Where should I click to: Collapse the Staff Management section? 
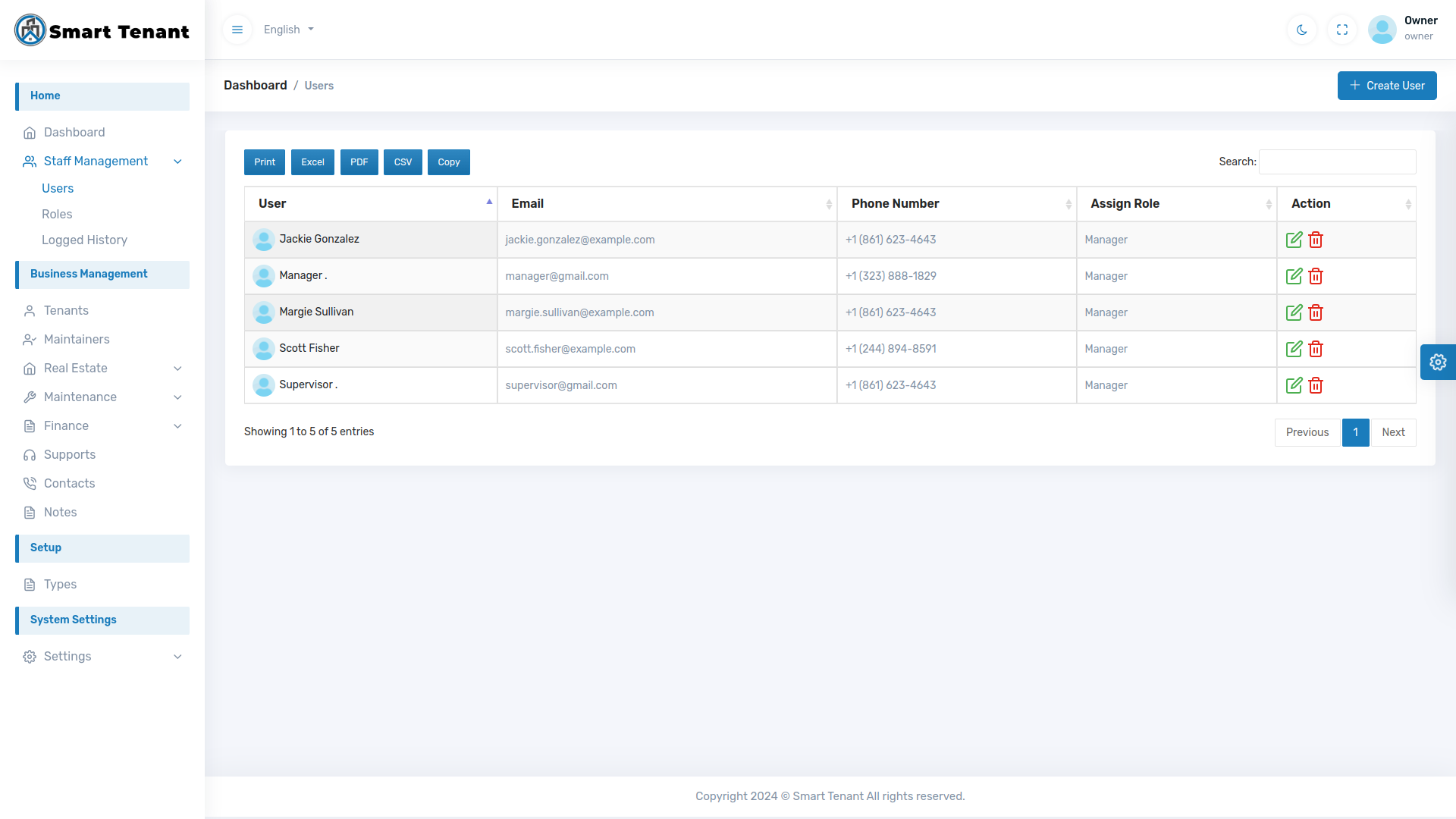pos(177,161)
